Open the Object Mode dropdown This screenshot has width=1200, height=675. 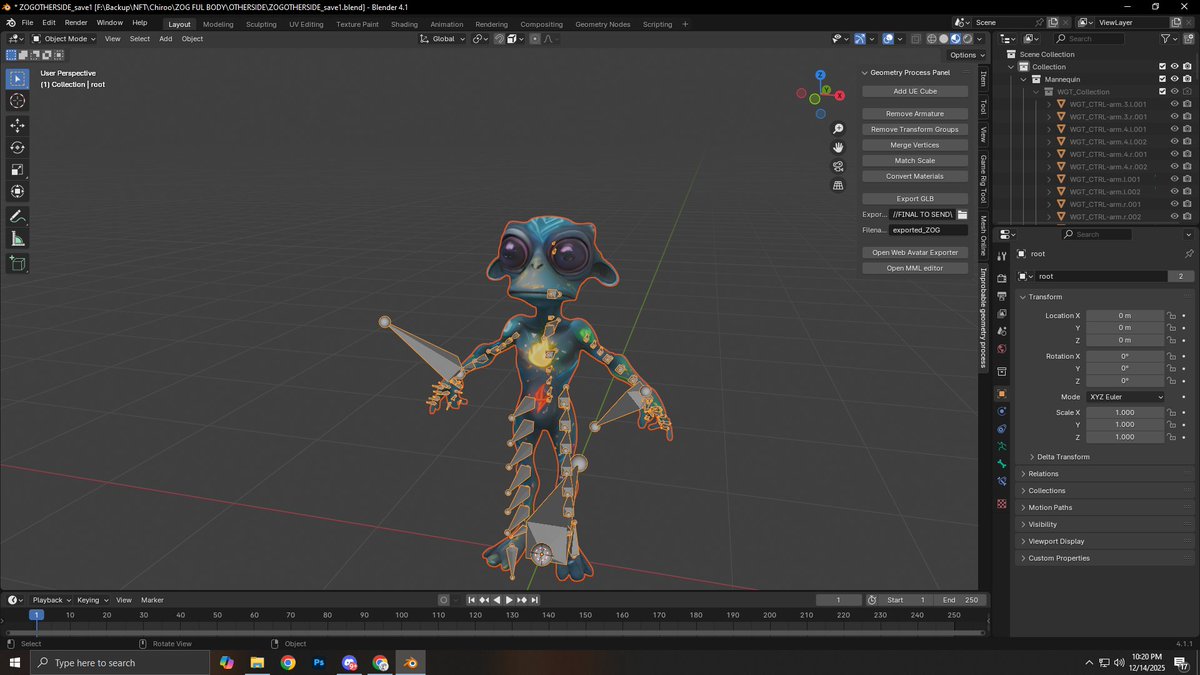coord(64,39)
